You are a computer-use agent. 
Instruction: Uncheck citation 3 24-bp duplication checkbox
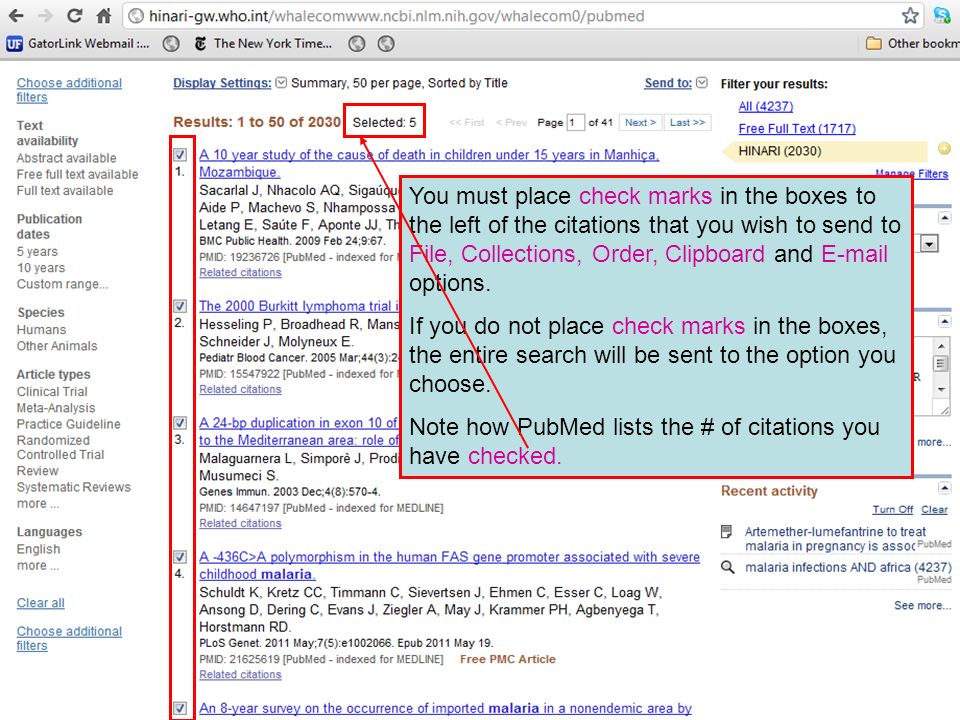click(x=180, y=422)
